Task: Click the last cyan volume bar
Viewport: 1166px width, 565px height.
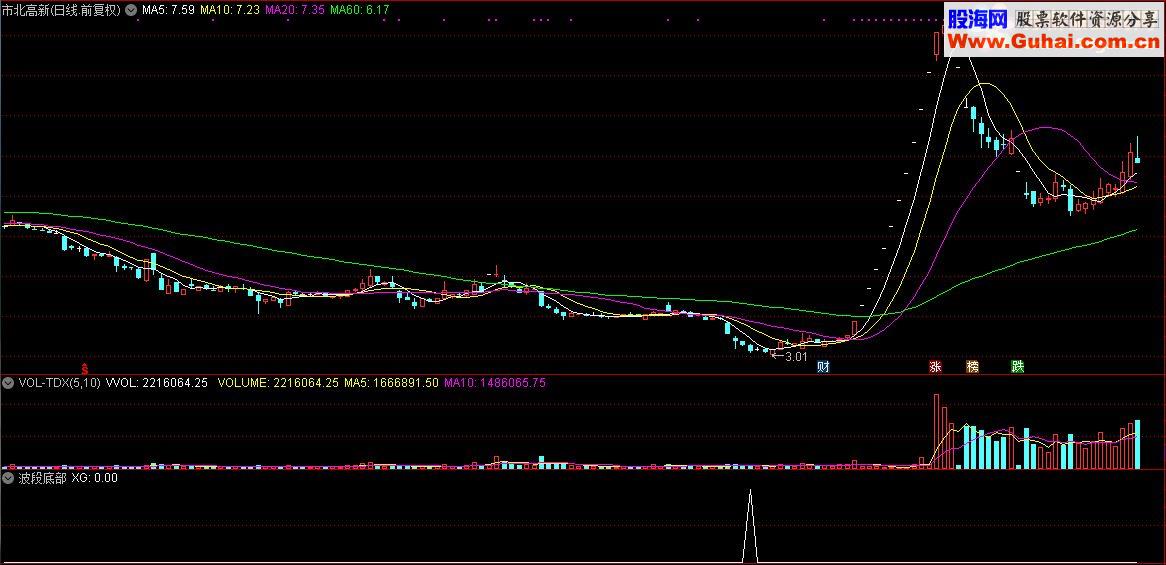Action: click(x=1137, y=445)
